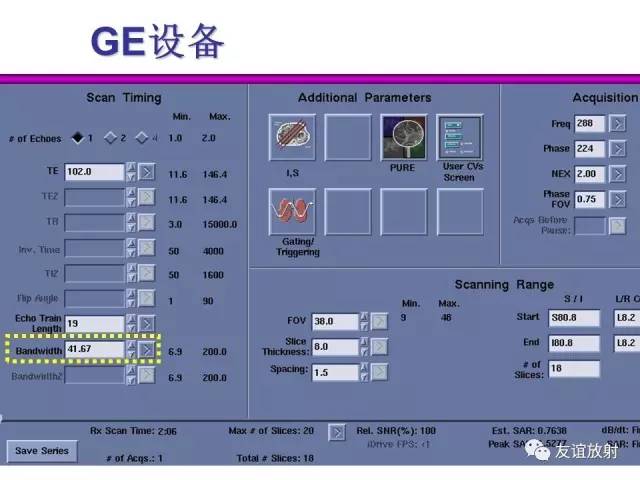Image resolution: width=640 pixels, height=480 pixels.
Task: Open the Echo Train Length arrow button
Action: (x=147, y=324)
